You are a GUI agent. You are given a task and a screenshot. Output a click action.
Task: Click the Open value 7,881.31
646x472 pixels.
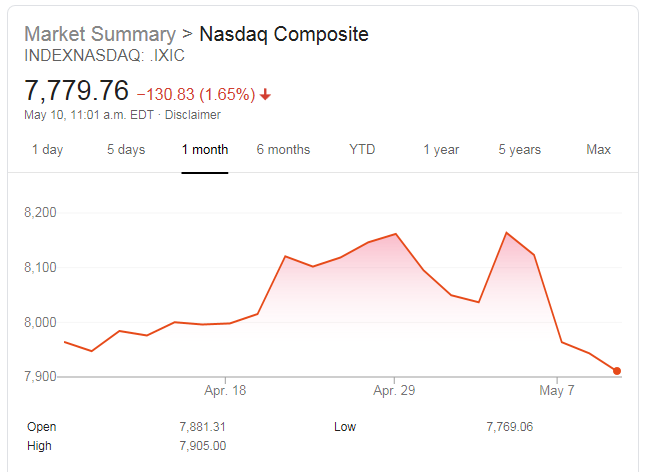[202, 427]
